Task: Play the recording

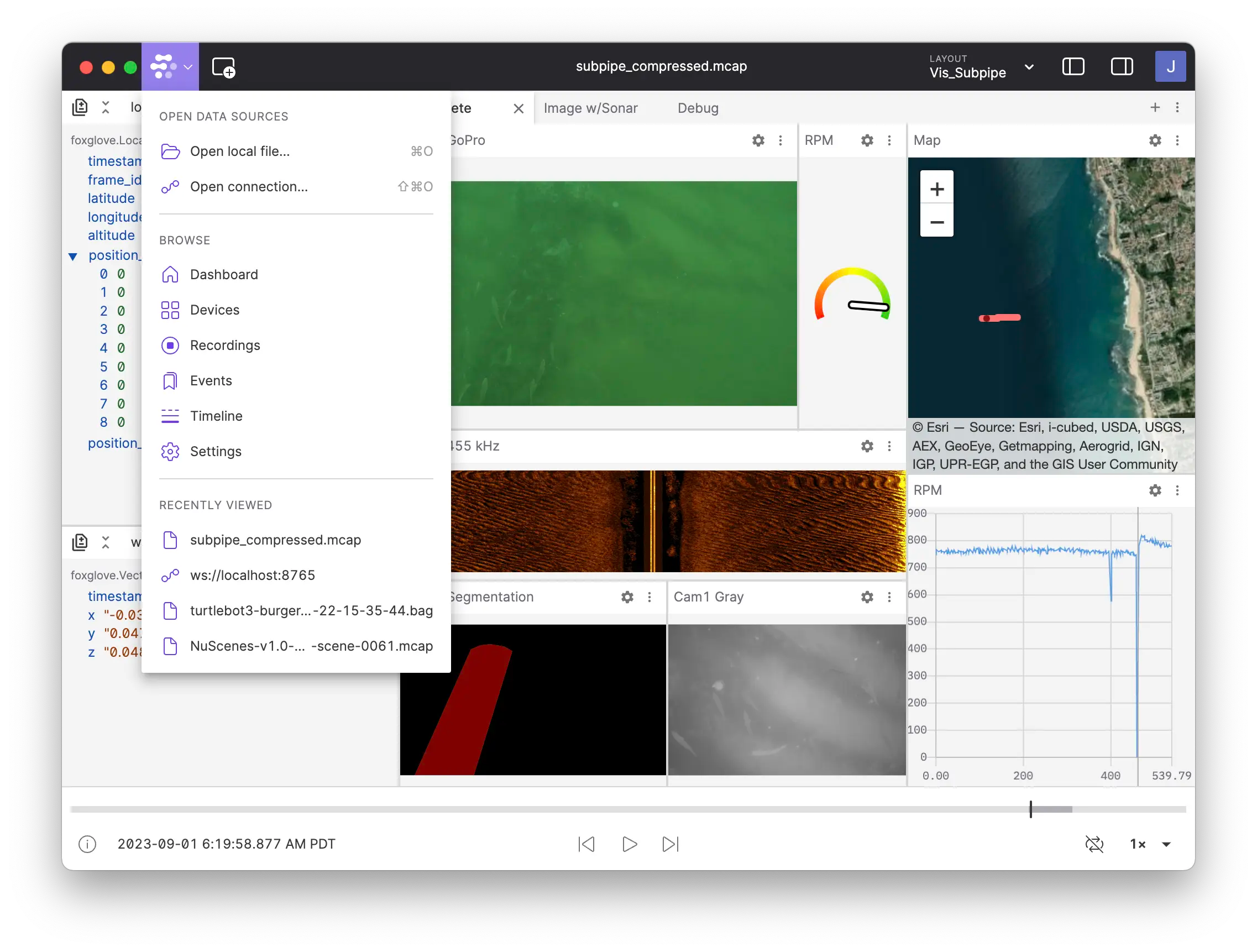Action: [629, 845]
